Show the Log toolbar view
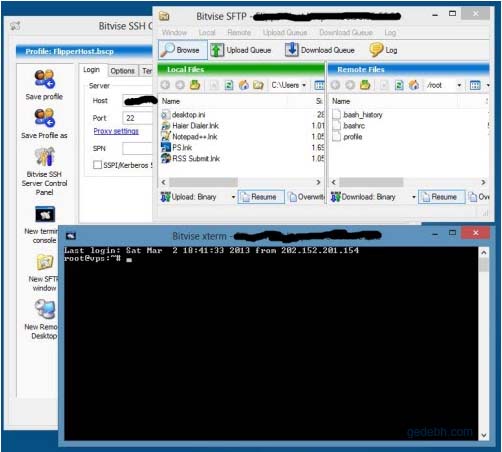Viewport: 502px width, 452px height. (x=383, y=50)
